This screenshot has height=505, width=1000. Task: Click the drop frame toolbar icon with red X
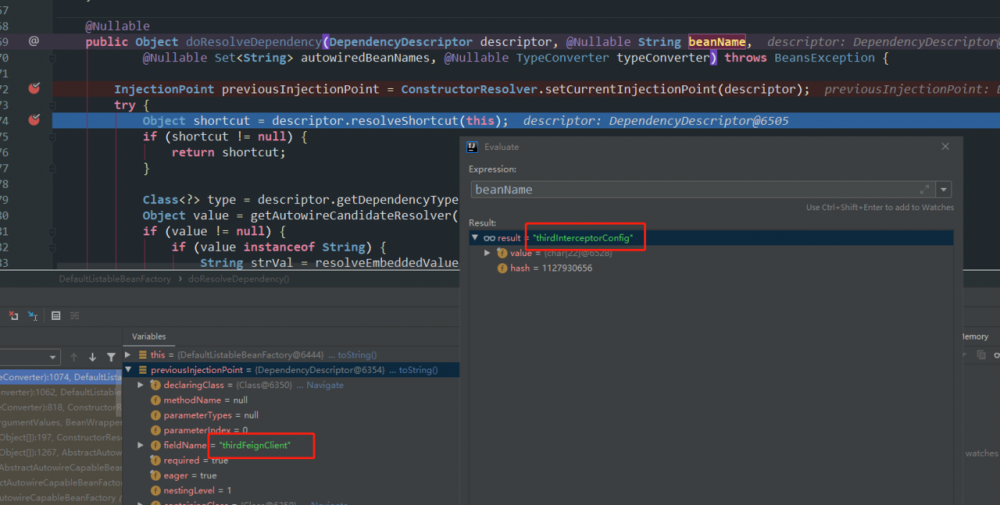[13, 316]
